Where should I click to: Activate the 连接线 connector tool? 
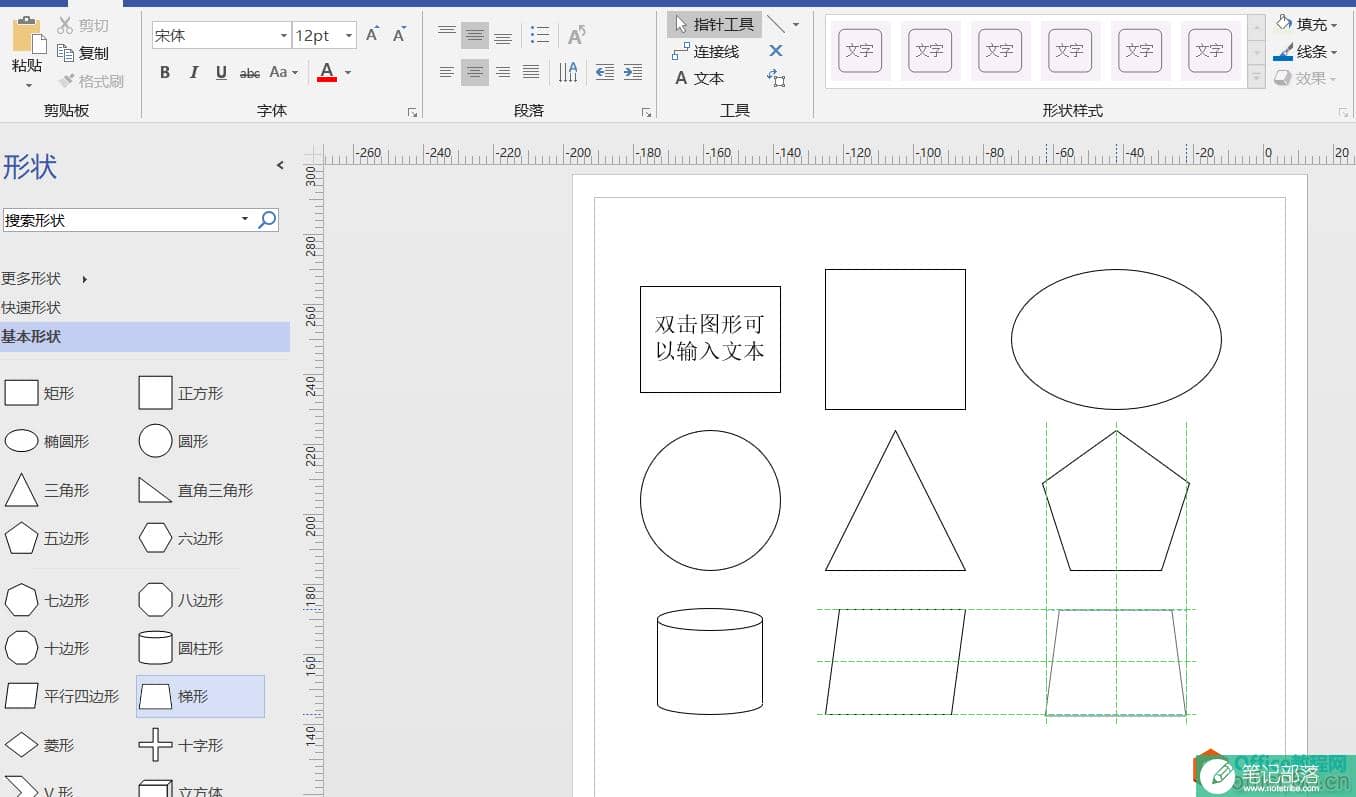[706, 51]
